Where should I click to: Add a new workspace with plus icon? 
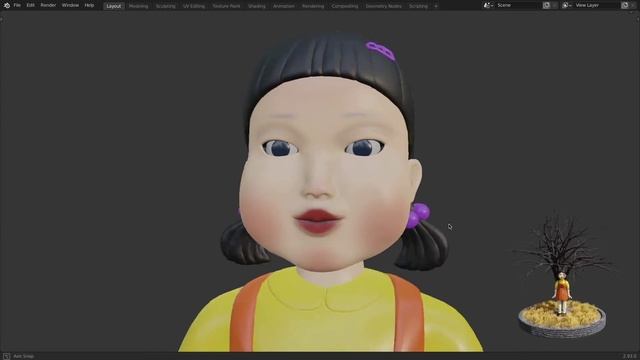[x=436, y=6]
